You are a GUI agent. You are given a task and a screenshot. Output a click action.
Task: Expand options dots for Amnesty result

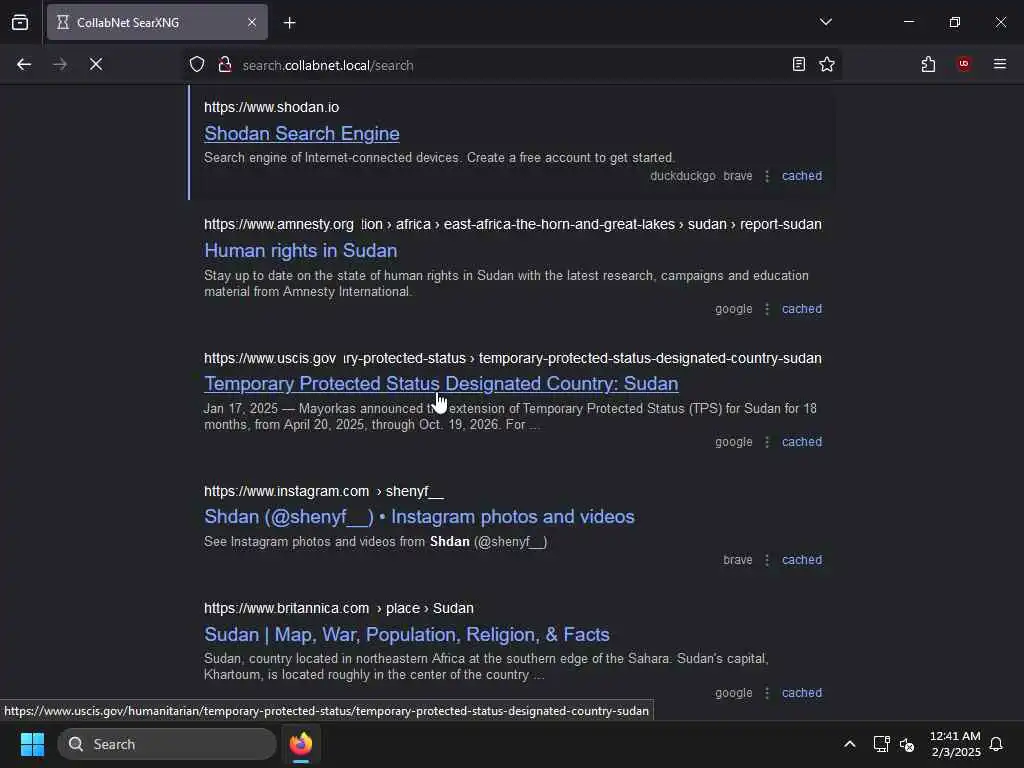767,309
